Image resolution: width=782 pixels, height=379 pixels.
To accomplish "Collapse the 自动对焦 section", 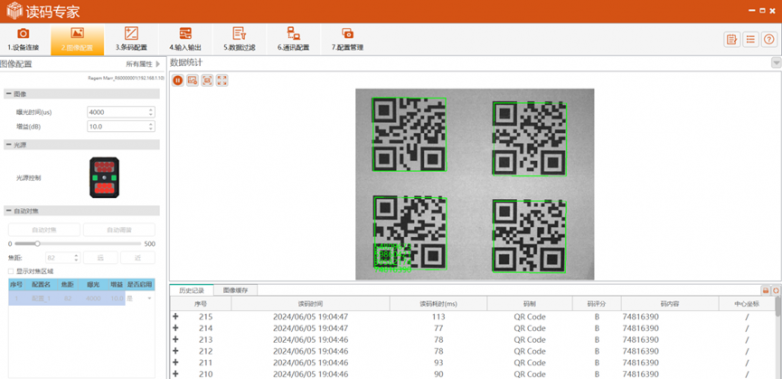I will tap(8, 211).
